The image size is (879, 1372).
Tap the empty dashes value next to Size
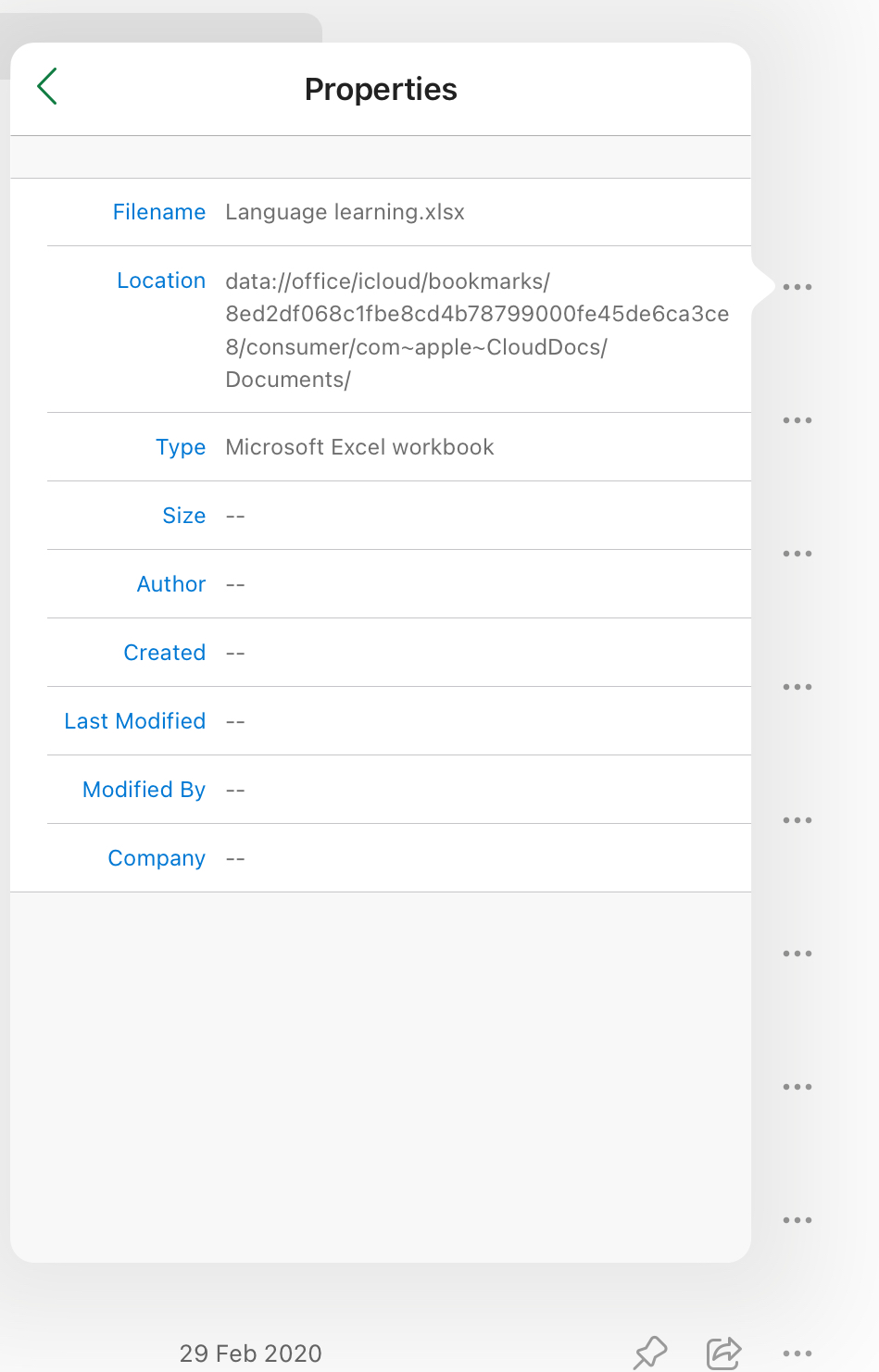(235, 516)
